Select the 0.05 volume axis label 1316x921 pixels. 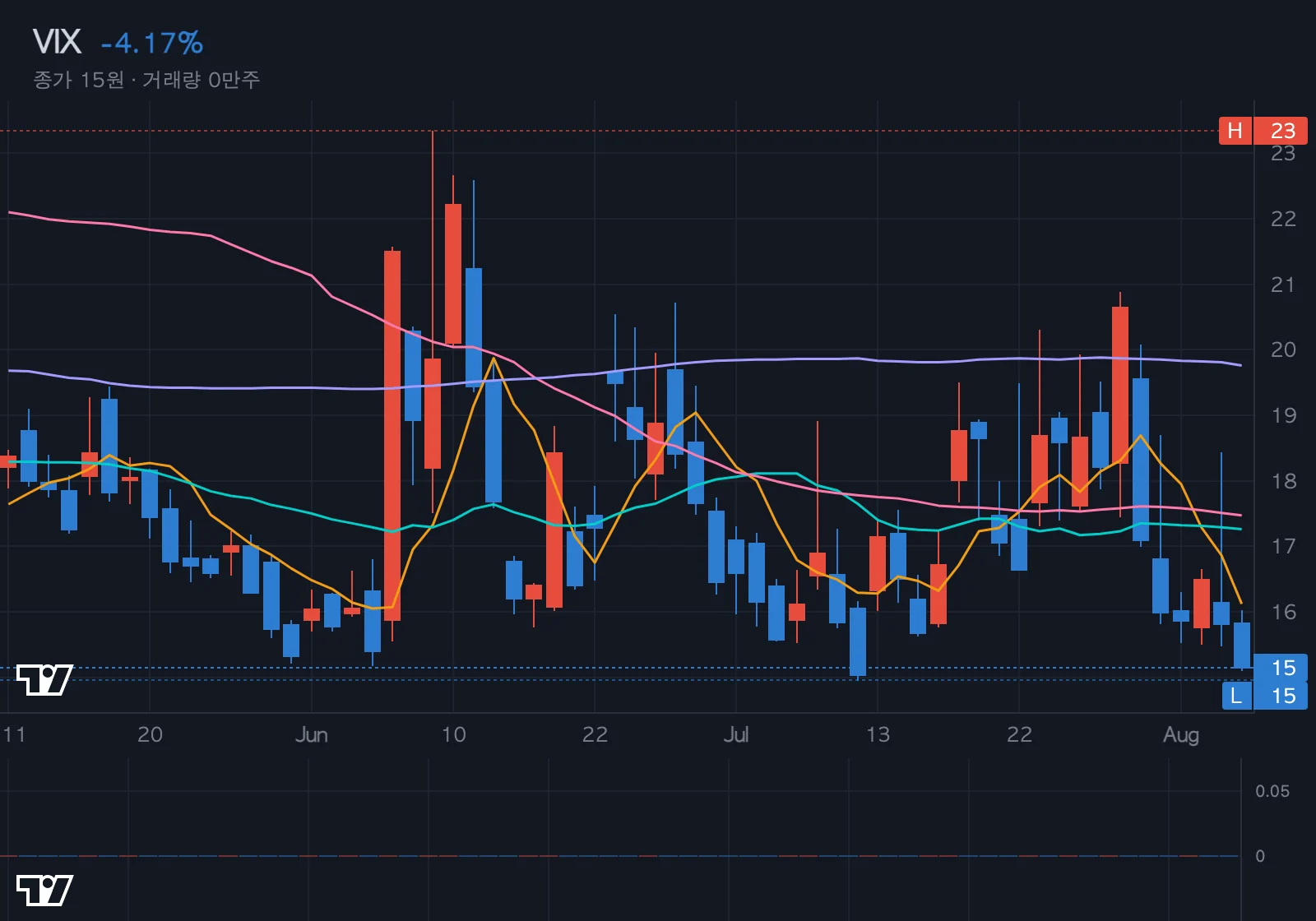1272,791
